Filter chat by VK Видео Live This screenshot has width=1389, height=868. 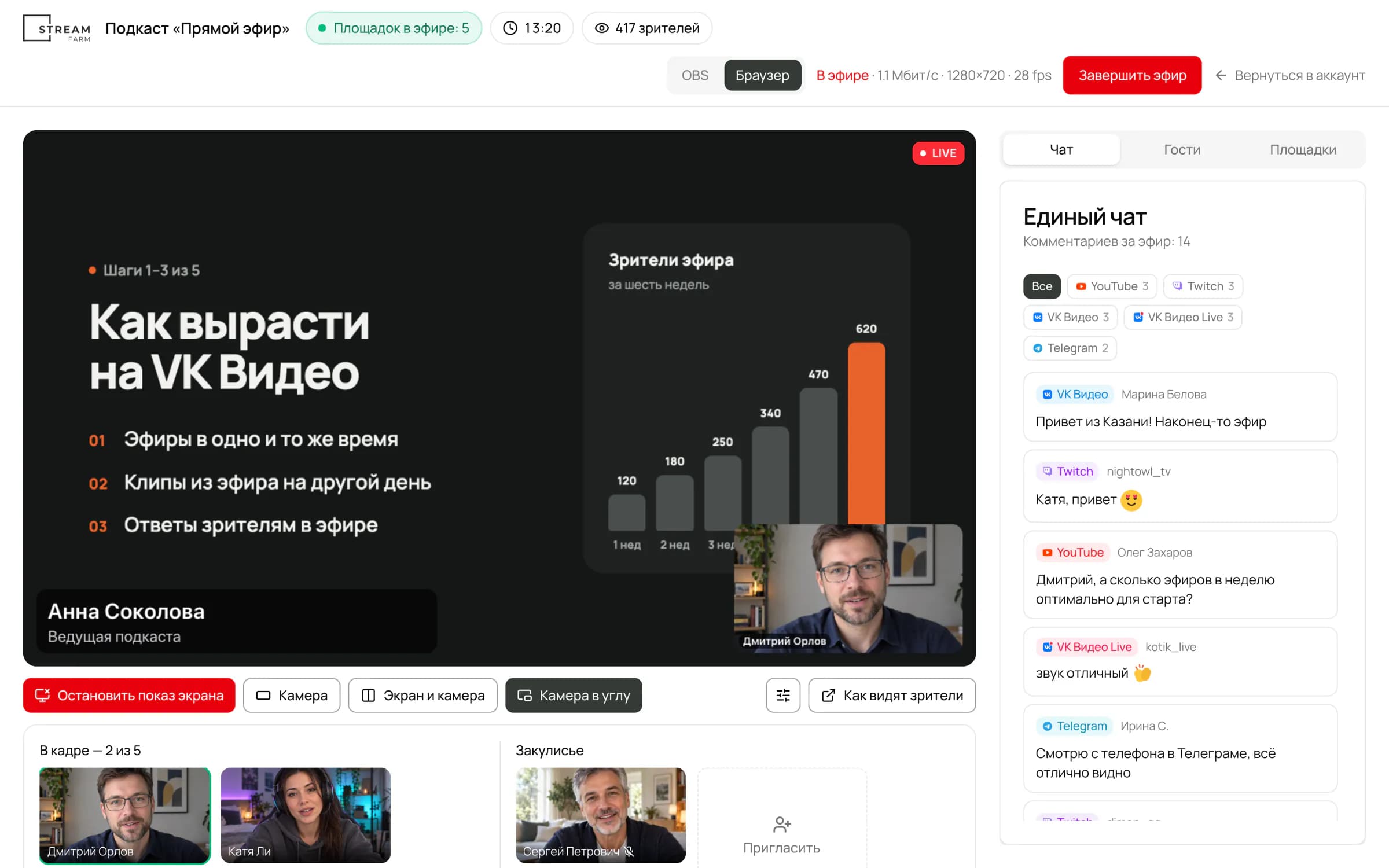pos(1183,317)
